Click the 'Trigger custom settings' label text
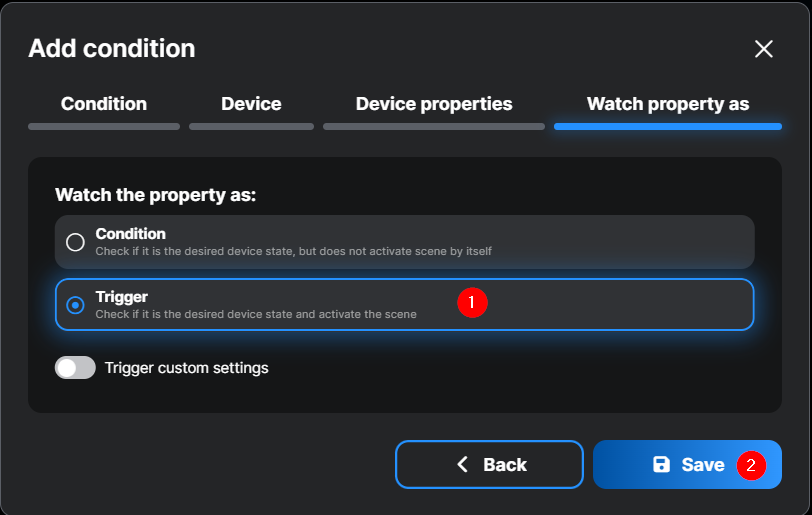The image size is (812, 515). (x=187, y=368)
